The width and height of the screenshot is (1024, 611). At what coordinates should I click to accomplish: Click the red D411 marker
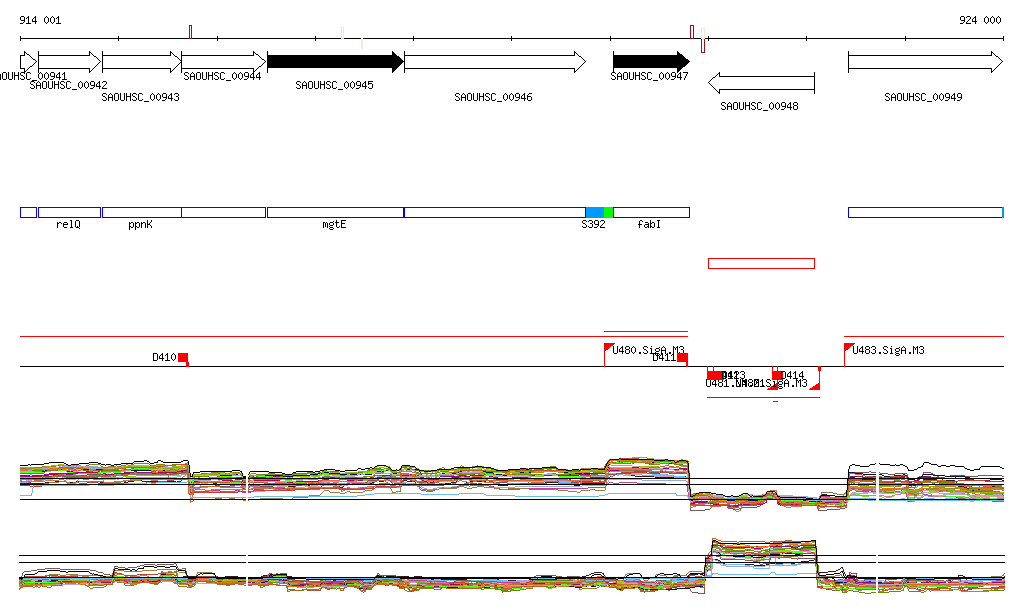tap(682, 358)
